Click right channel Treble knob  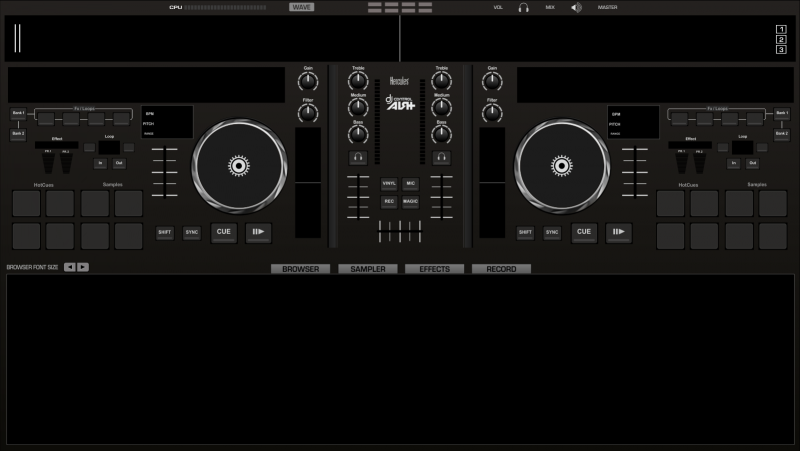click(x=441, y=81)
